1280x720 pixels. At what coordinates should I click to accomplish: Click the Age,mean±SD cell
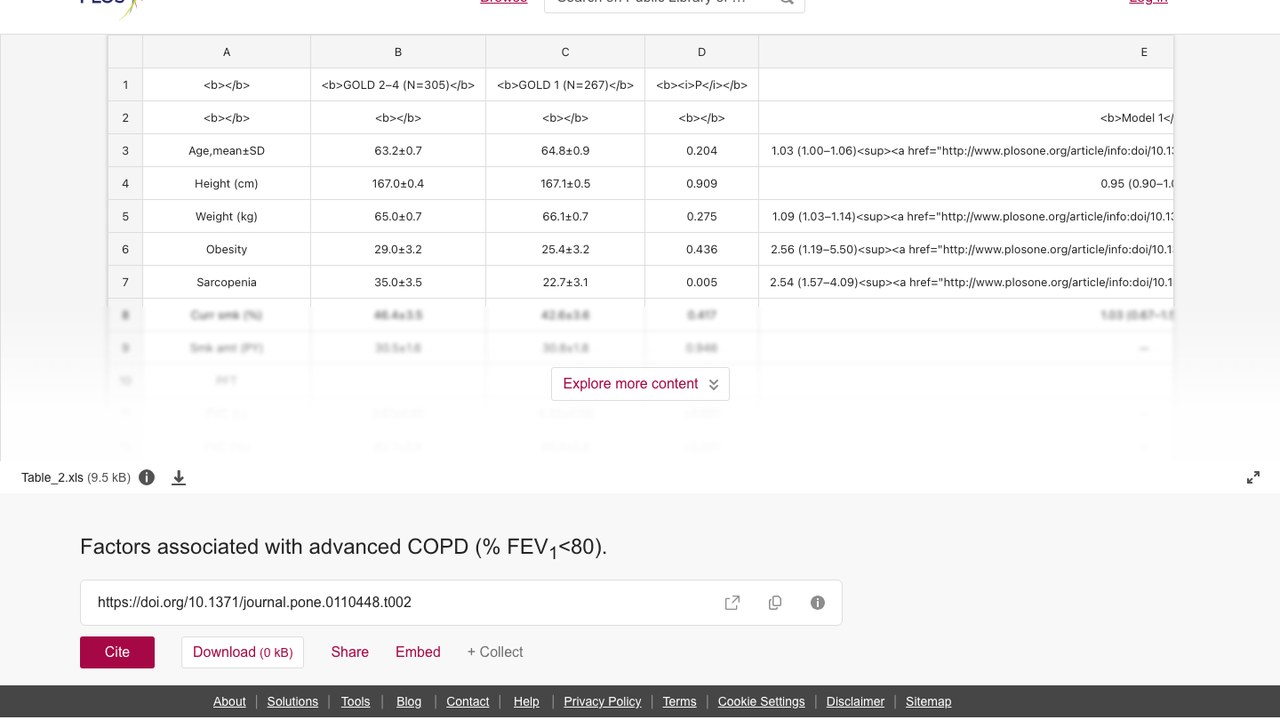pos(227,150)
